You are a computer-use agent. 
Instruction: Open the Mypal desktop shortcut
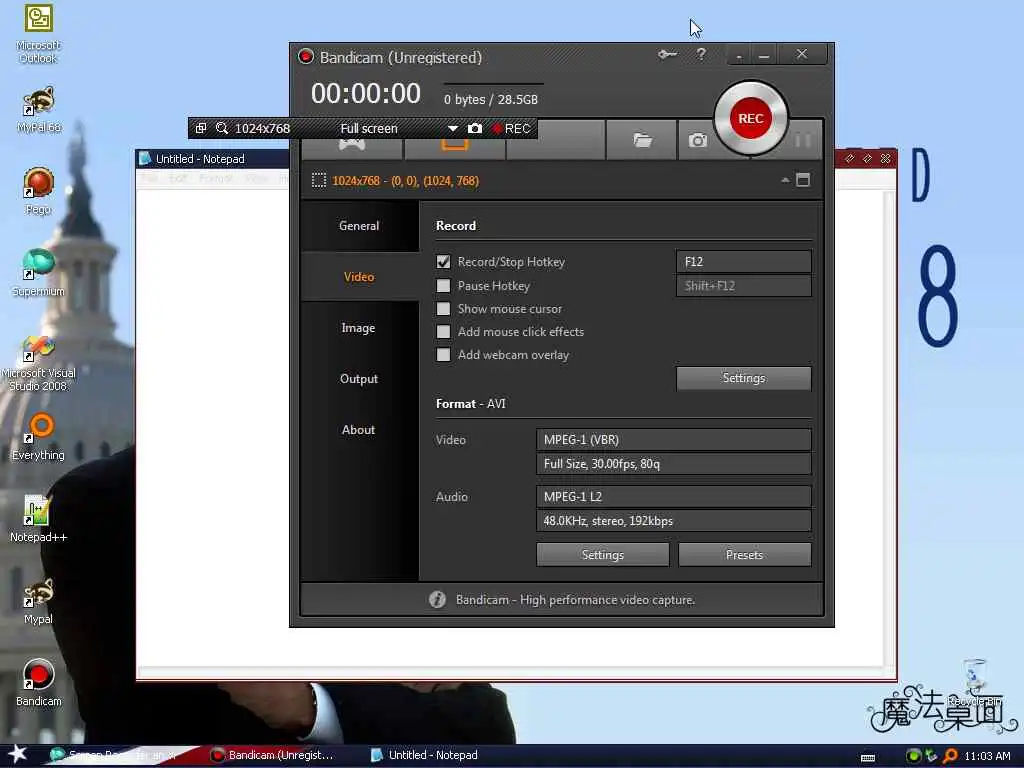coord(39,601)
